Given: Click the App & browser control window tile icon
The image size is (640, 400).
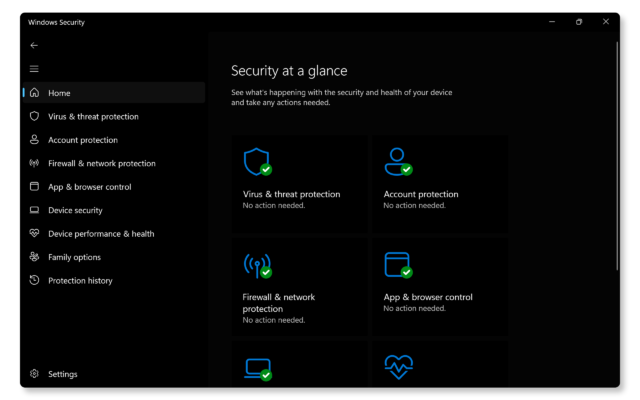Looking at the screenshot, I should [x=397, y=265].
